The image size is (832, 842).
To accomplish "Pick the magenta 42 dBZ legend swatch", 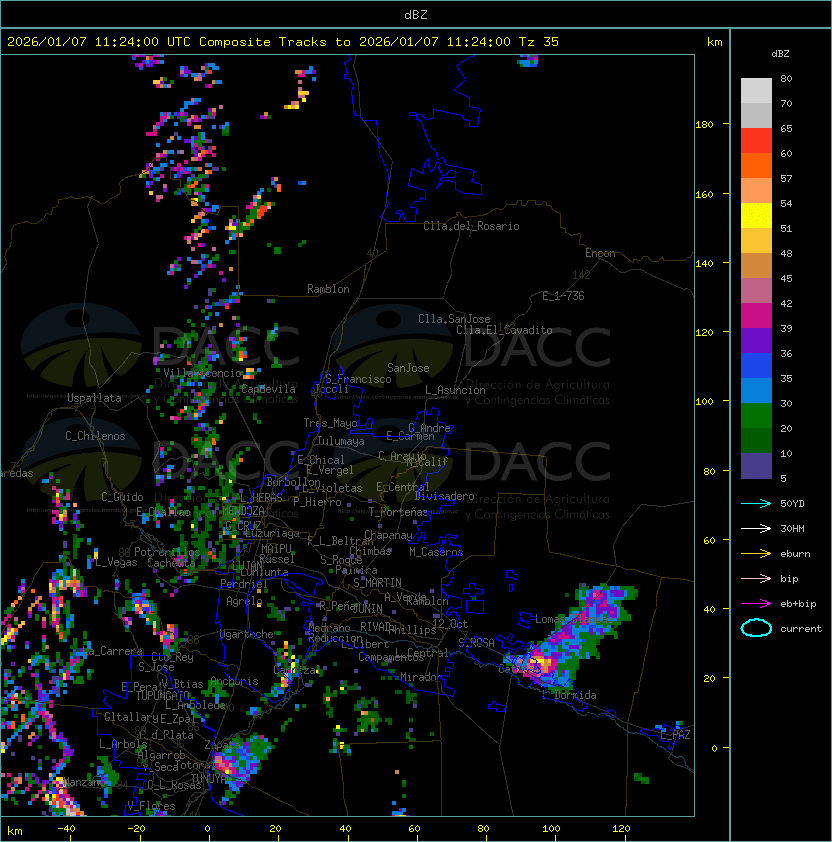I will pyautogui.click(x=756, y=316).
